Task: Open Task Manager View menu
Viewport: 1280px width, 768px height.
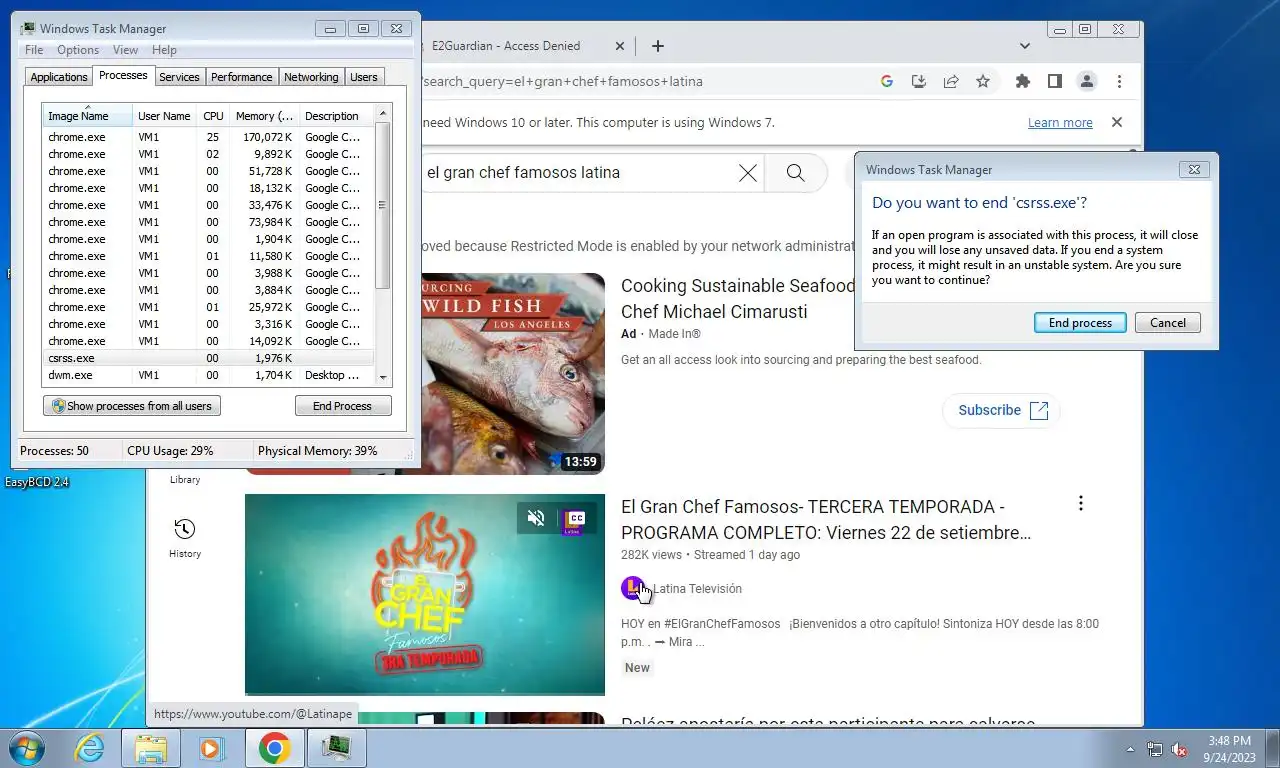Action: pos(125,50)
